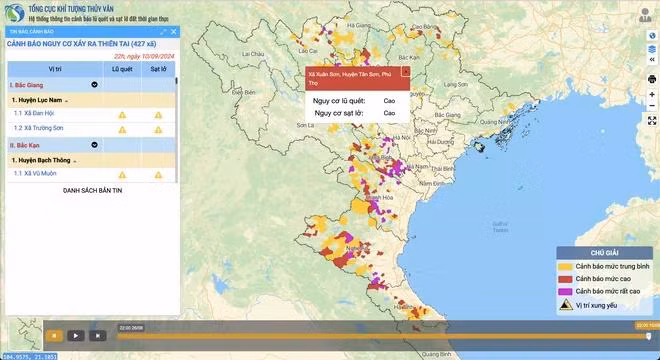Click Xã Trường Sơn landslide warning icon
This screenshot has width=660, height=360.
tap(158, 130)
